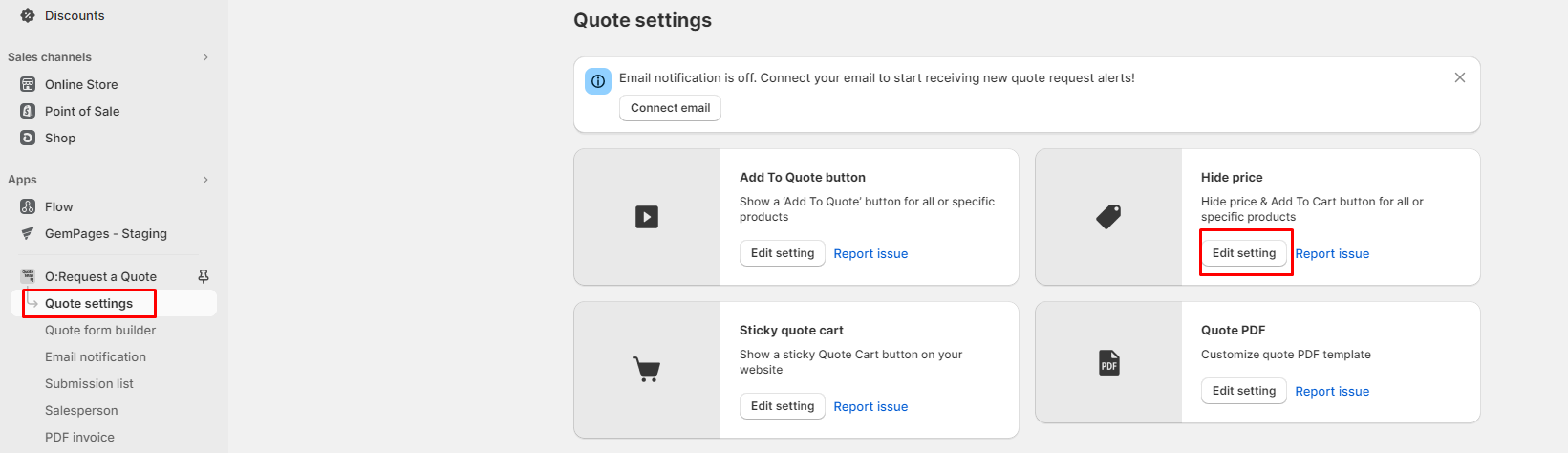The image size is (1568, 453).
Task: Select Quote settings in the sidebar
Action: pos(89,303)
